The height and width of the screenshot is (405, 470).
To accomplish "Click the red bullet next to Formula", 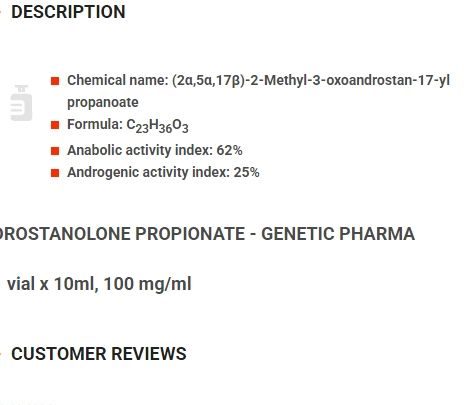I will point(55,125).
